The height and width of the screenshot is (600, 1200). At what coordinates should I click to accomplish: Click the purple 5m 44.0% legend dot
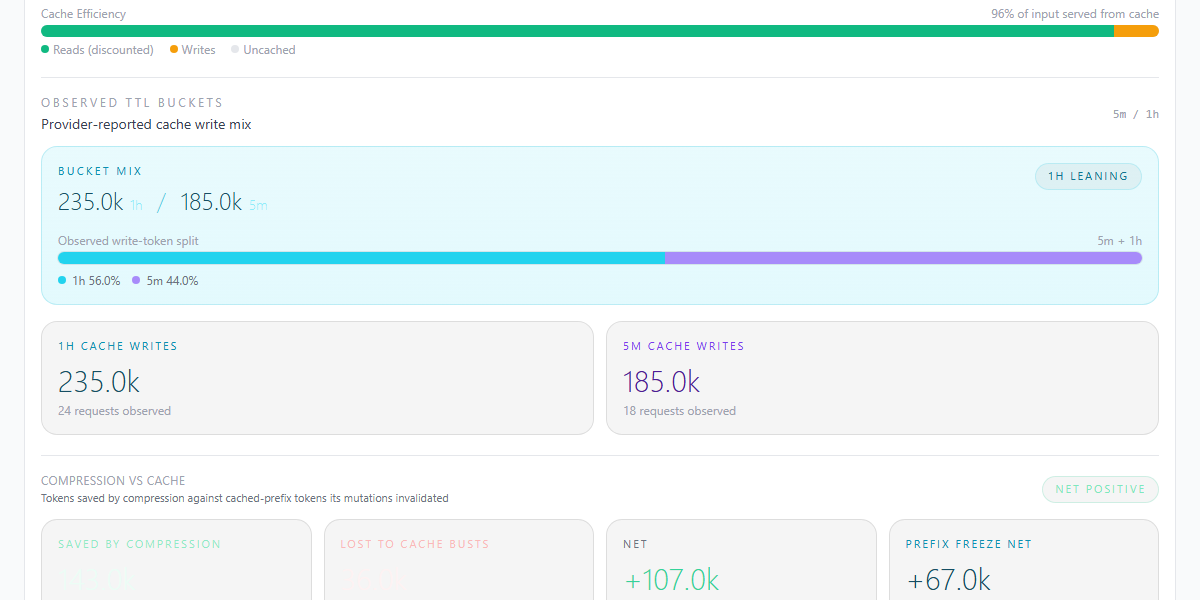[136, 281]
